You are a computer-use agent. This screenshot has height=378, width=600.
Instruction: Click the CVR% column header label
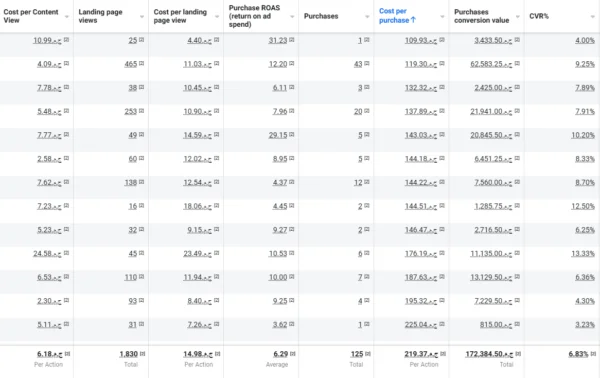pyautogui.click(x=539, y=16)
